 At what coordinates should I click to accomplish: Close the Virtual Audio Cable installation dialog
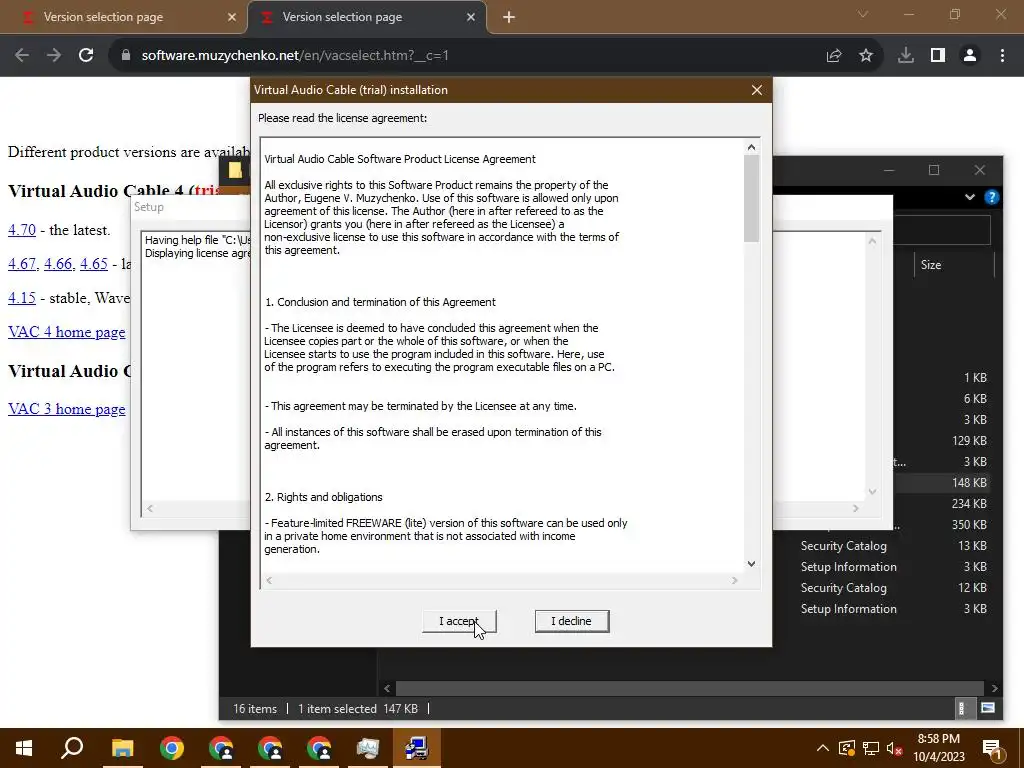click(x=756, y=90)
